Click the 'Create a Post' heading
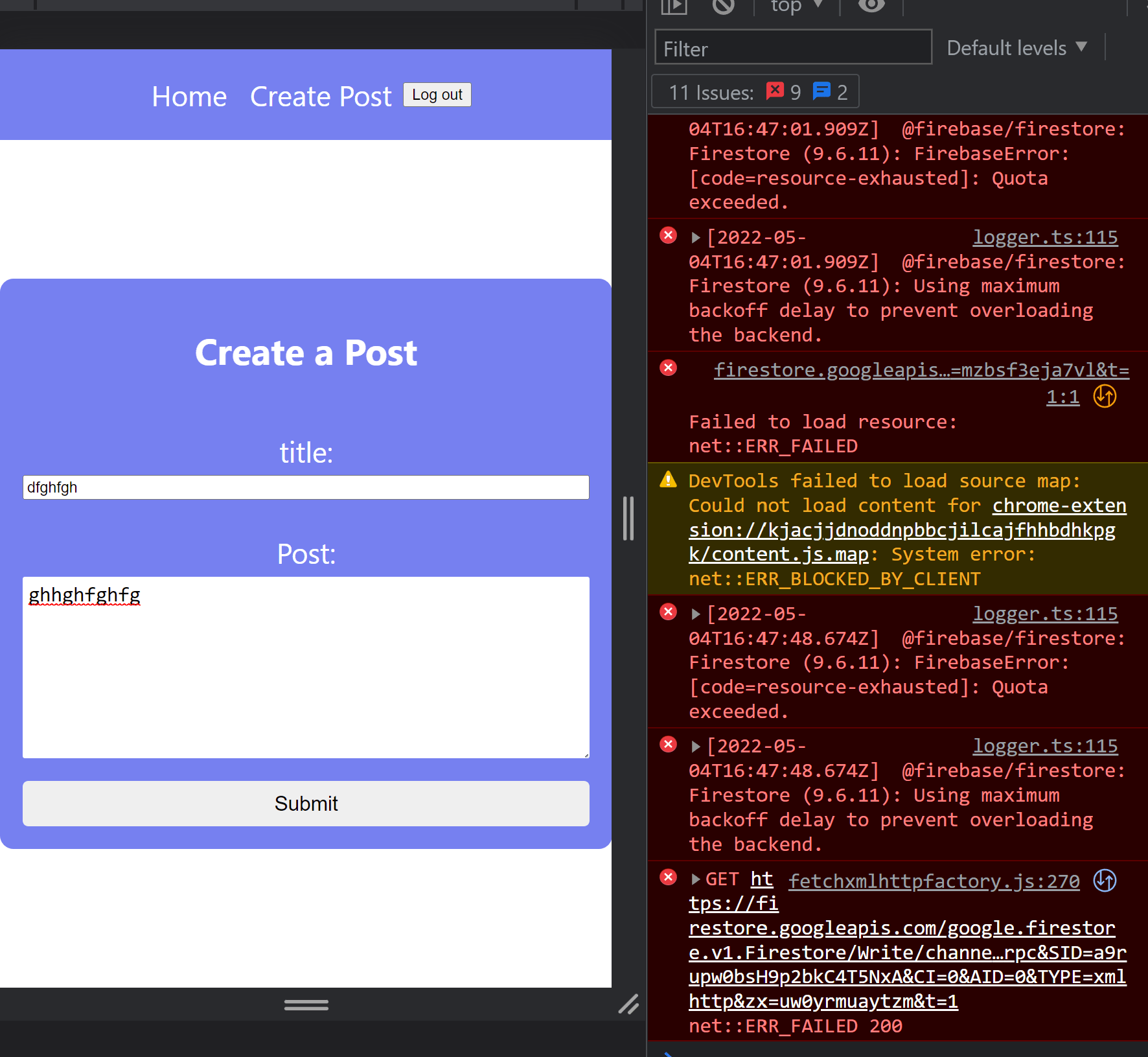Image resolution: width=1148 pixels, height=1057 pixels. point(306,353)
